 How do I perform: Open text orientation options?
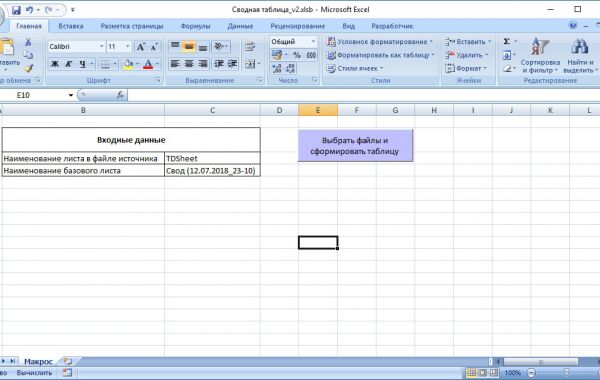click(x=220, y=46)
